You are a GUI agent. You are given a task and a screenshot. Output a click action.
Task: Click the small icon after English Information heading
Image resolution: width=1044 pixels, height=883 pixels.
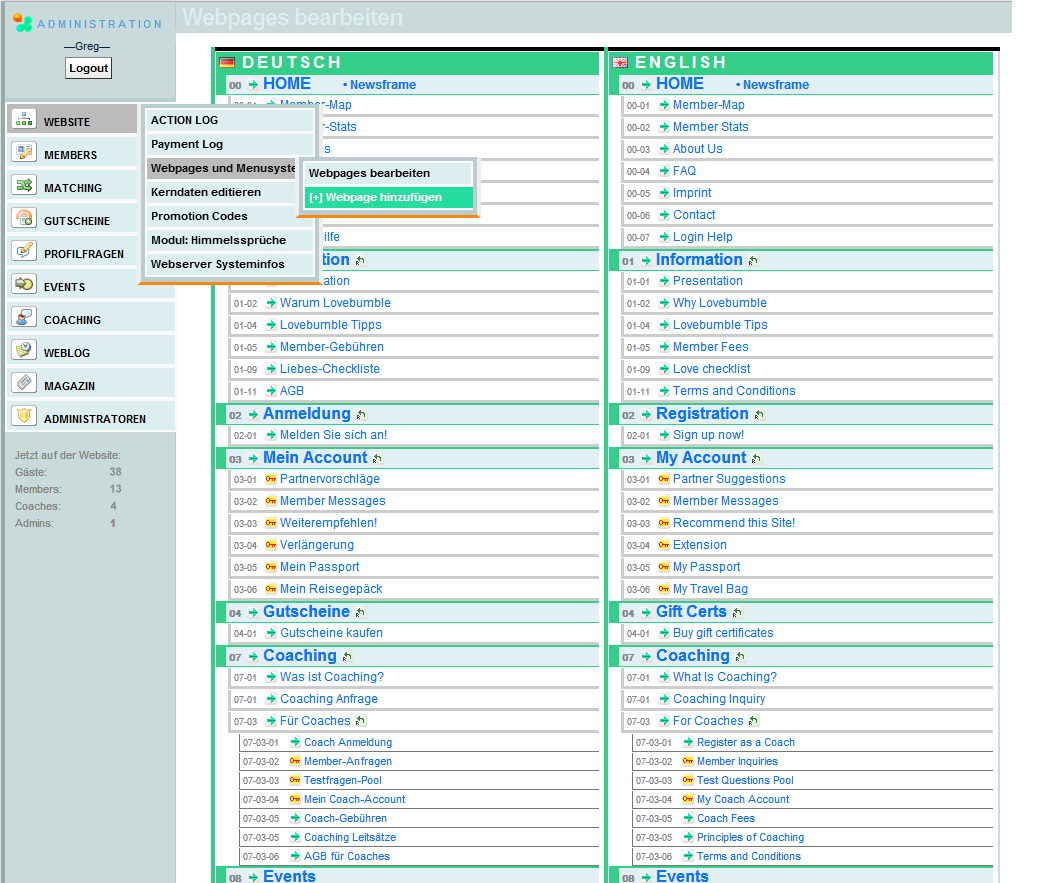pyautogui.click(x=753, y=261)
